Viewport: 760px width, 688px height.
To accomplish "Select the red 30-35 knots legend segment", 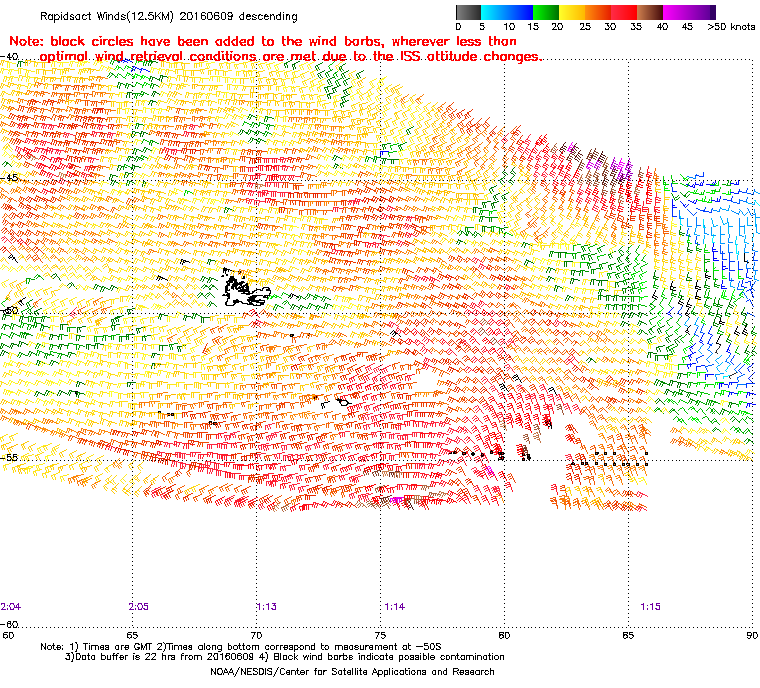I will point(624,12).
